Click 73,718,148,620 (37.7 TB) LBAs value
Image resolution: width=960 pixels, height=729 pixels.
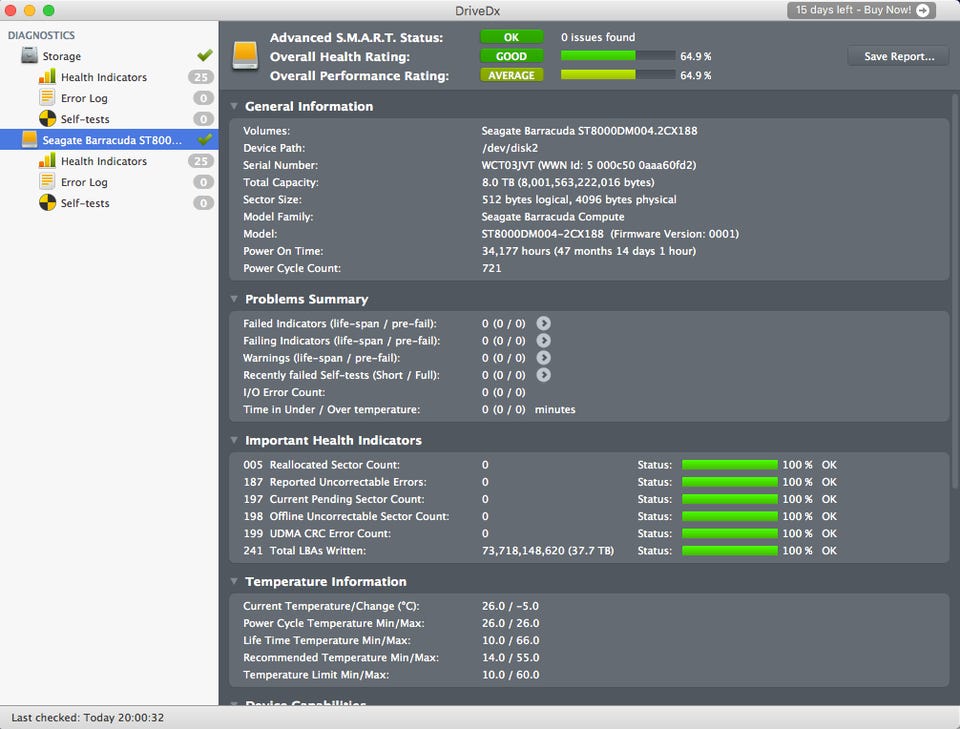click(x=547, y=550)
